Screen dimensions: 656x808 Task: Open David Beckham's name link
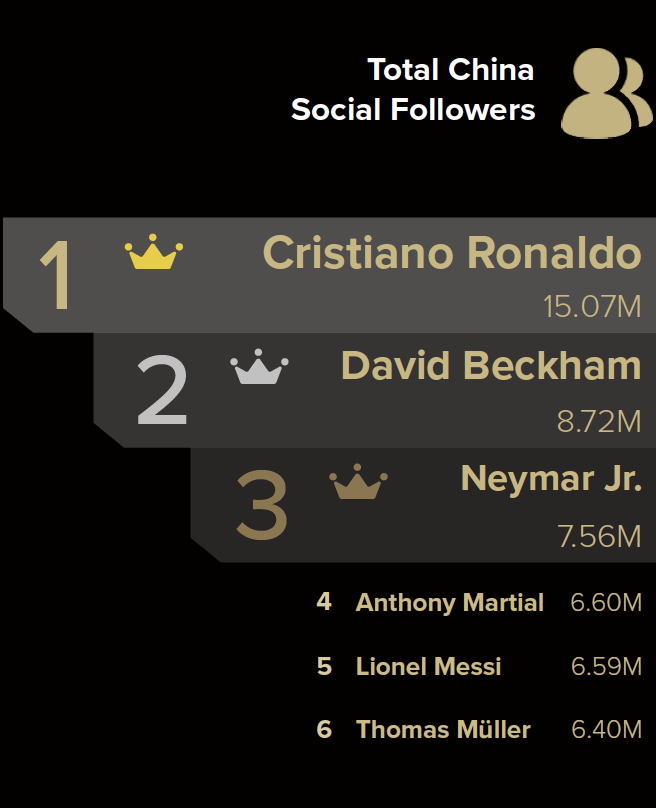pyautogui.click(x=491, y=365)
